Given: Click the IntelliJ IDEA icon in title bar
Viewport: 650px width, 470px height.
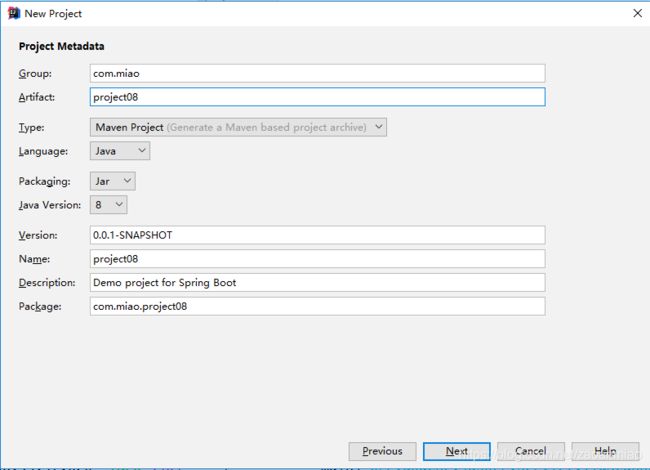Looking at the screenshot, I should 14,13.
